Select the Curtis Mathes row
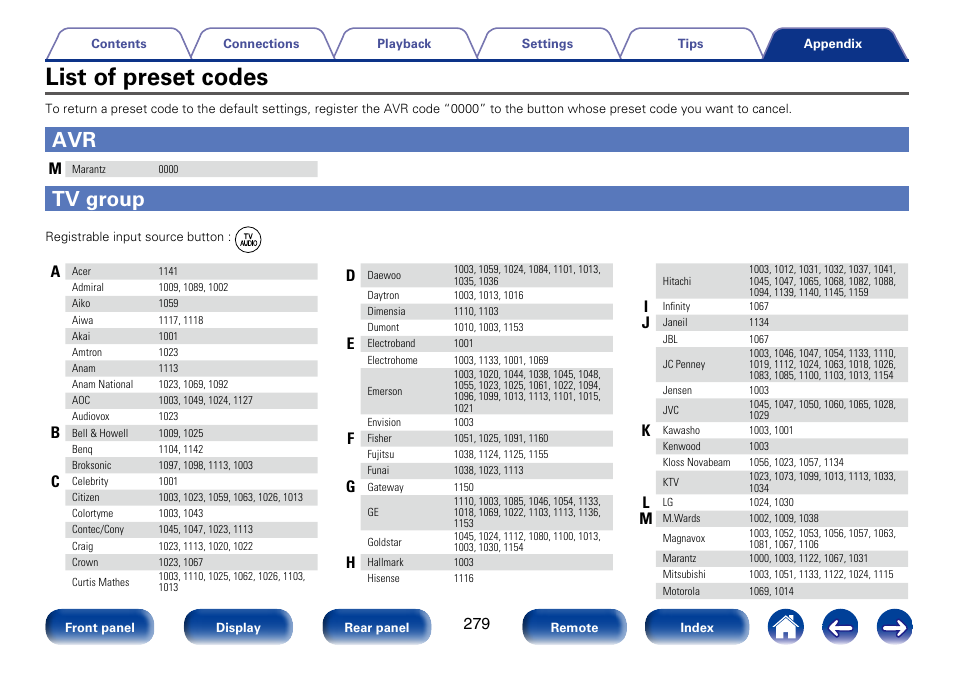This screenshot has width=954, height=673. [x=191, y=582]
